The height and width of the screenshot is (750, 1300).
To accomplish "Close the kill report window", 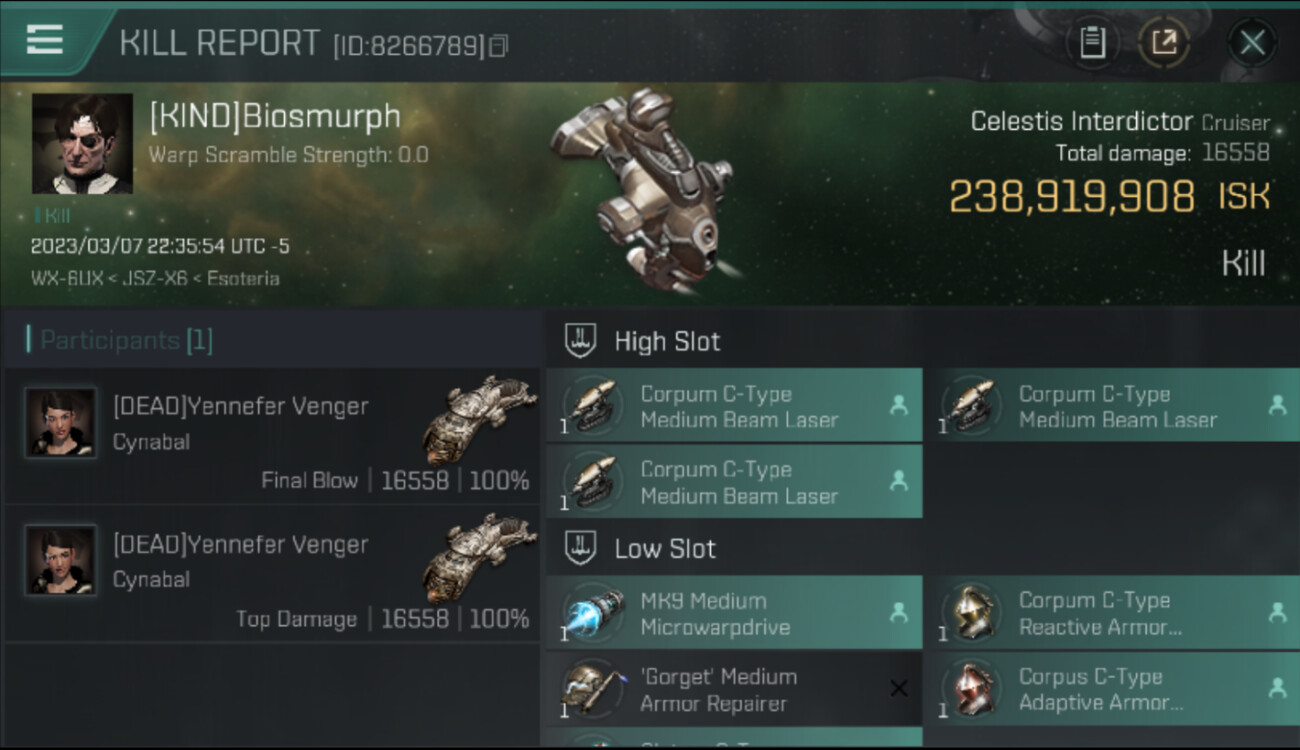I will [x=1252, y=42].
